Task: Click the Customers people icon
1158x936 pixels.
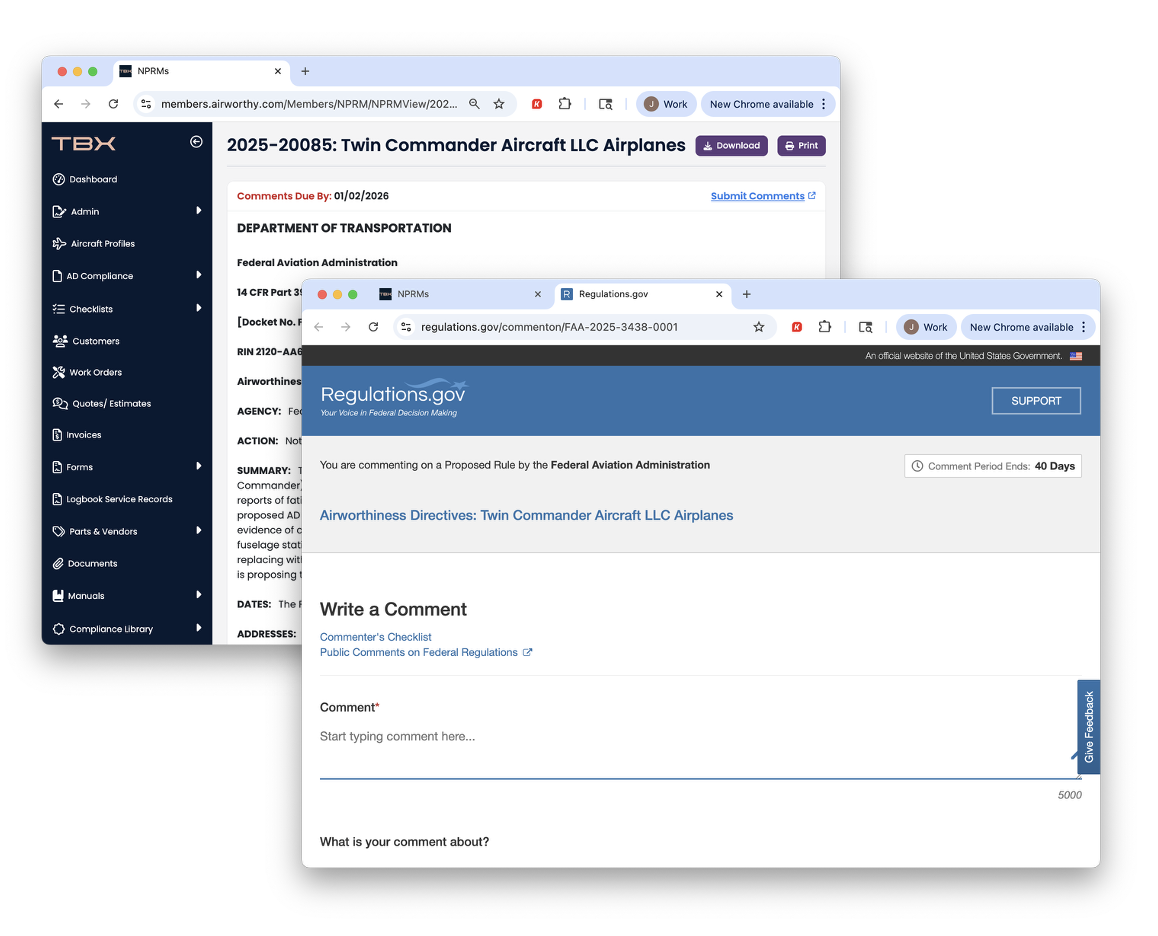Action: 60,341
